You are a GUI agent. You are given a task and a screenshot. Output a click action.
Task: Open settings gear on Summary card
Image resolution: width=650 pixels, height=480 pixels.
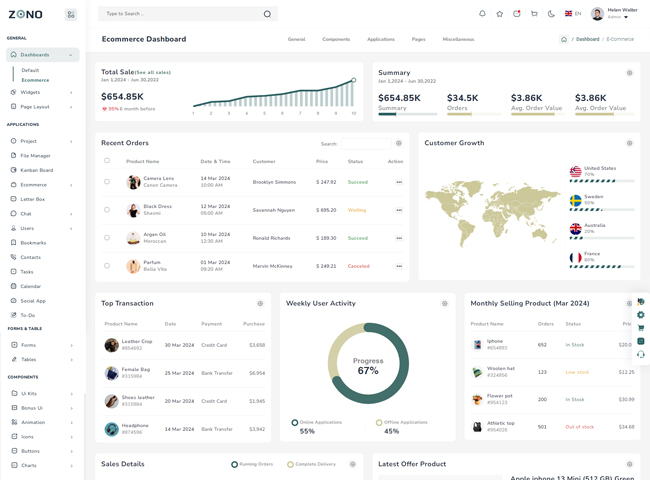point(629,73)
